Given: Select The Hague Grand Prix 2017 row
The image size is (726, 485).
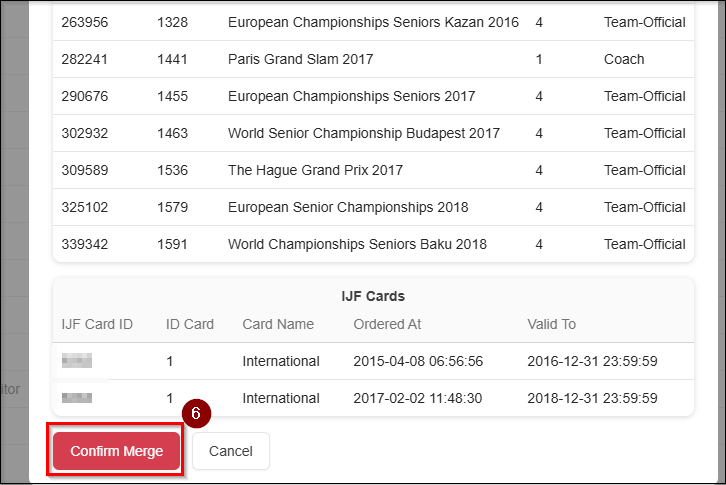Looking at the screenshot, I should click(x=315, y=170).
